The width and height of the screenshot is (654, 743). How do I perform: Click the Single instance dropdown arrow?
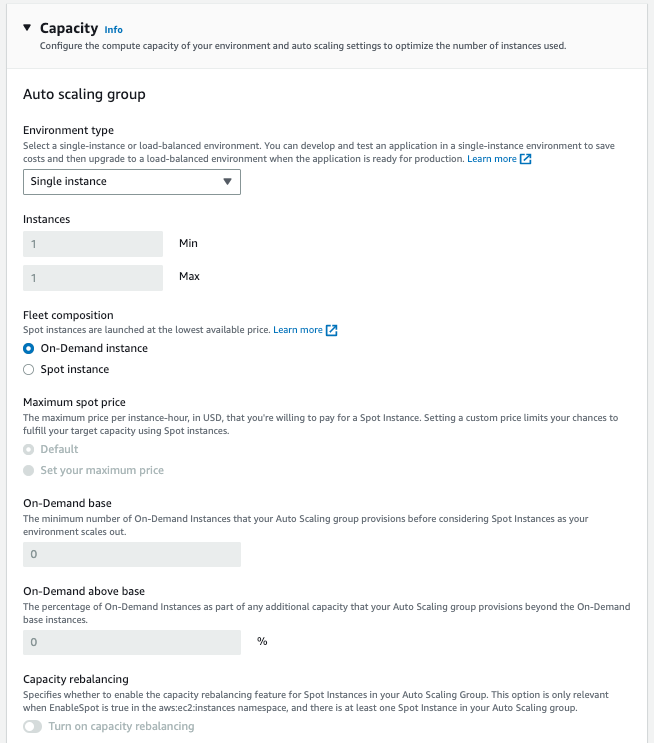click(227, 181)
